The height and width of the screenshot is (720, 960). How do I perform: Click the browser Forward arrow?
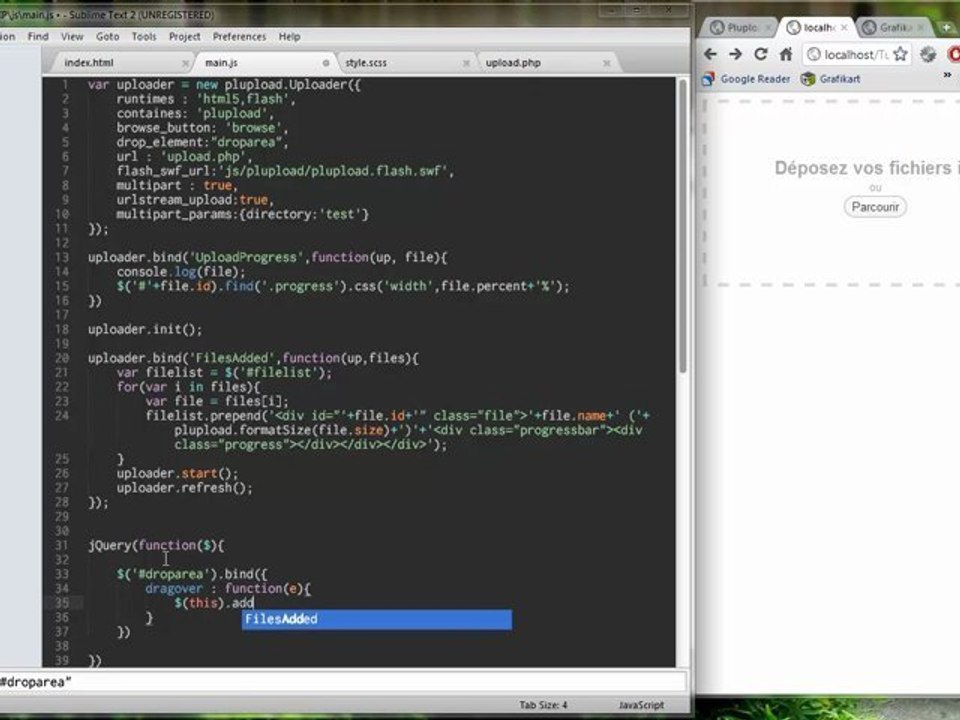point(735,54)
